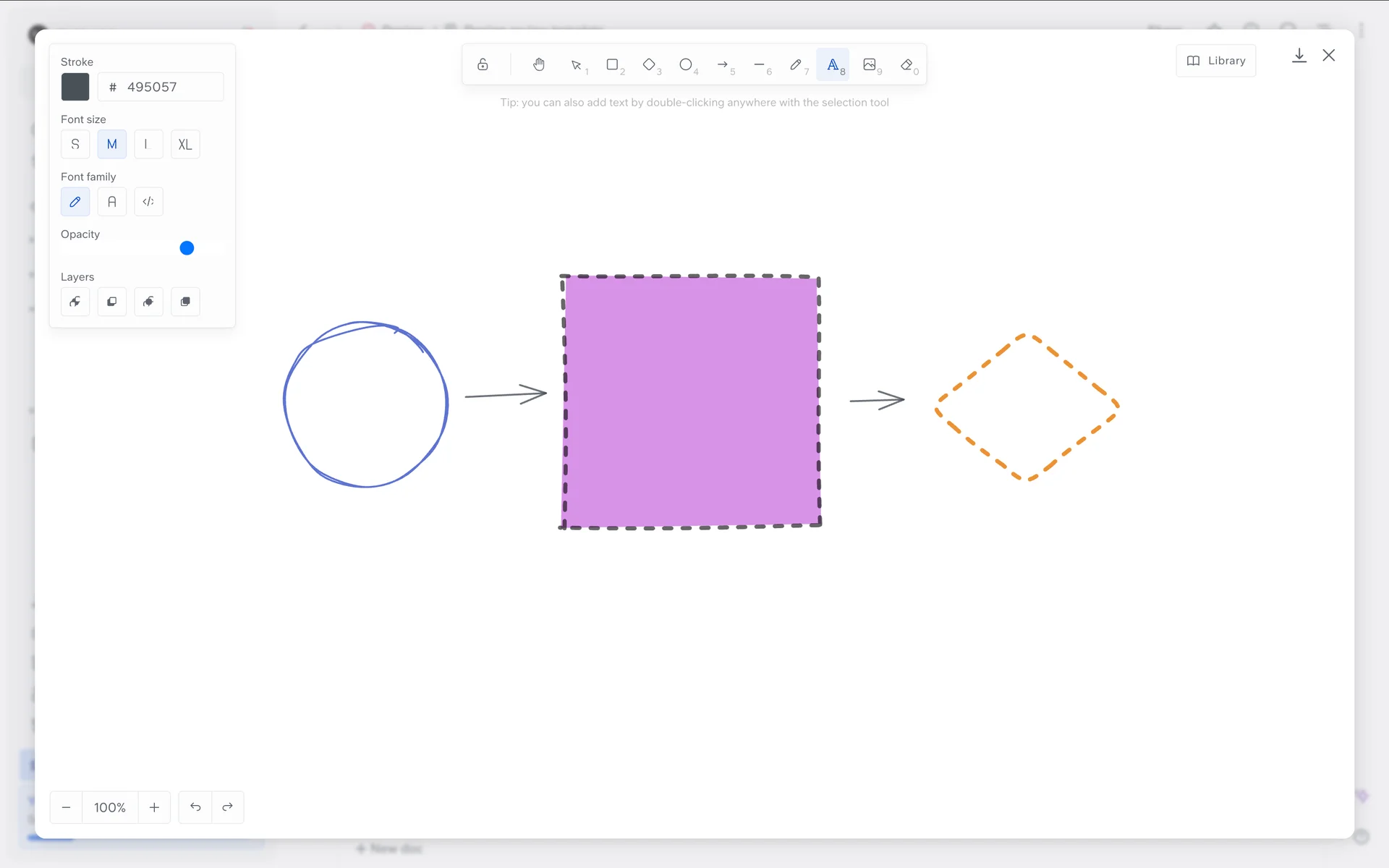Select the Eraser tool

pyautogui.click(x=906, y=65)
